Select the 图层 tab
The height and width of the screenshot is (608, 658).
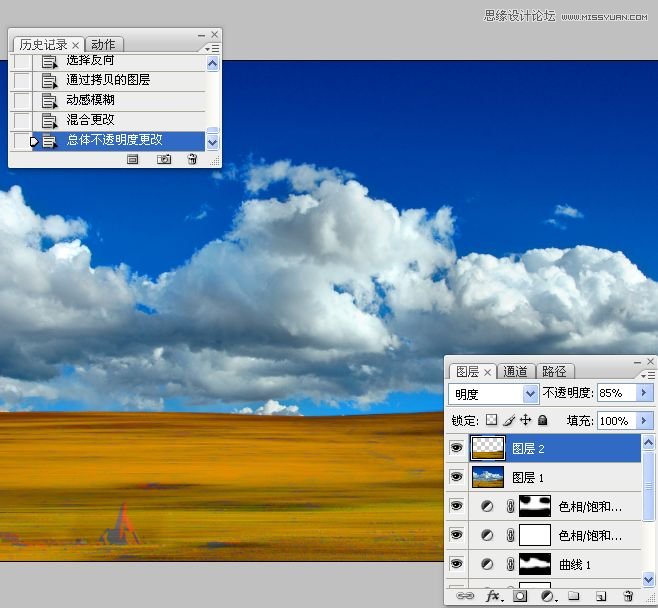(467, 372)
